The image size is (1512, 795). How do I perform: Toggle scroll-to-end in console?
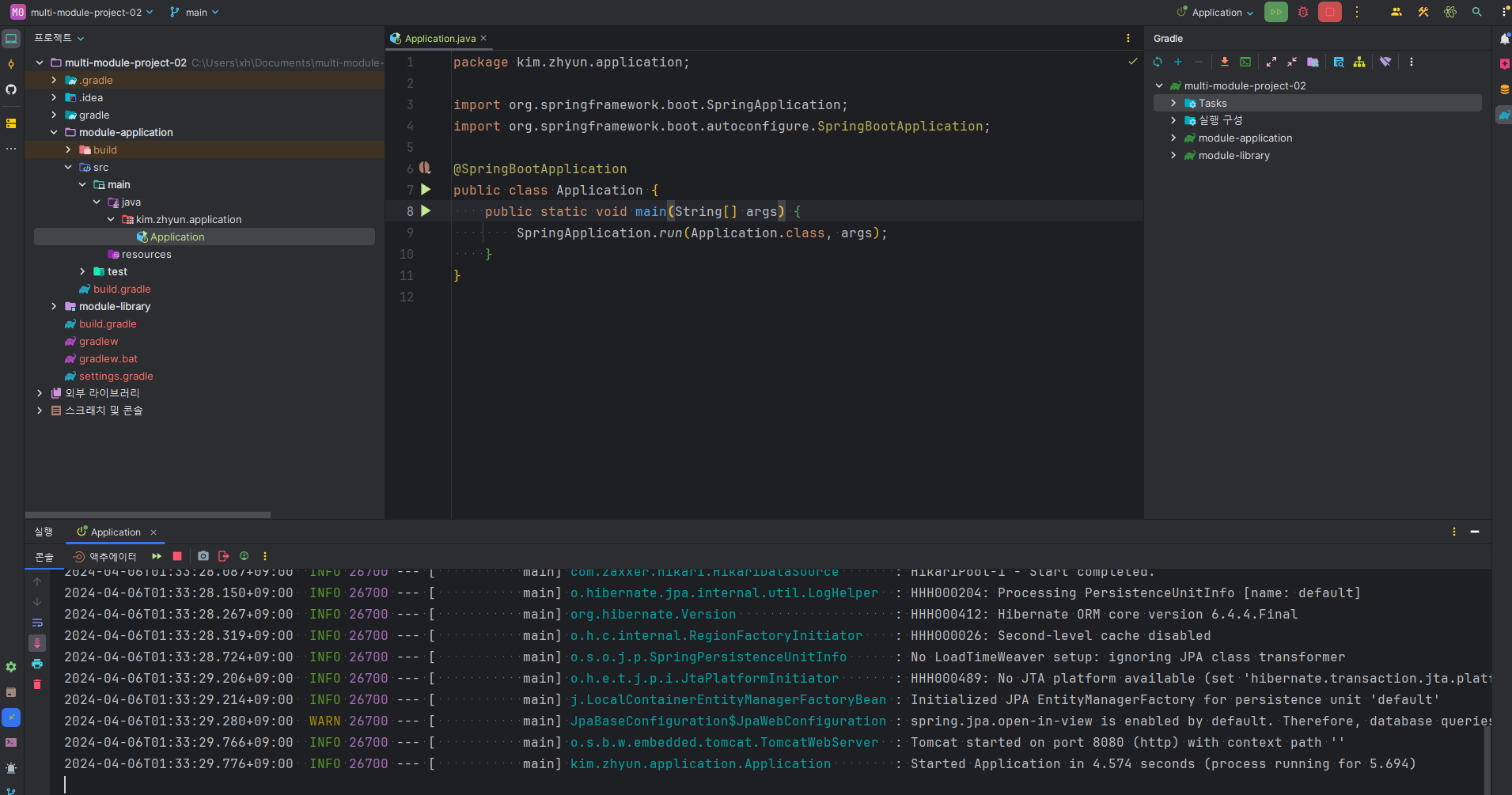[37, 643]
